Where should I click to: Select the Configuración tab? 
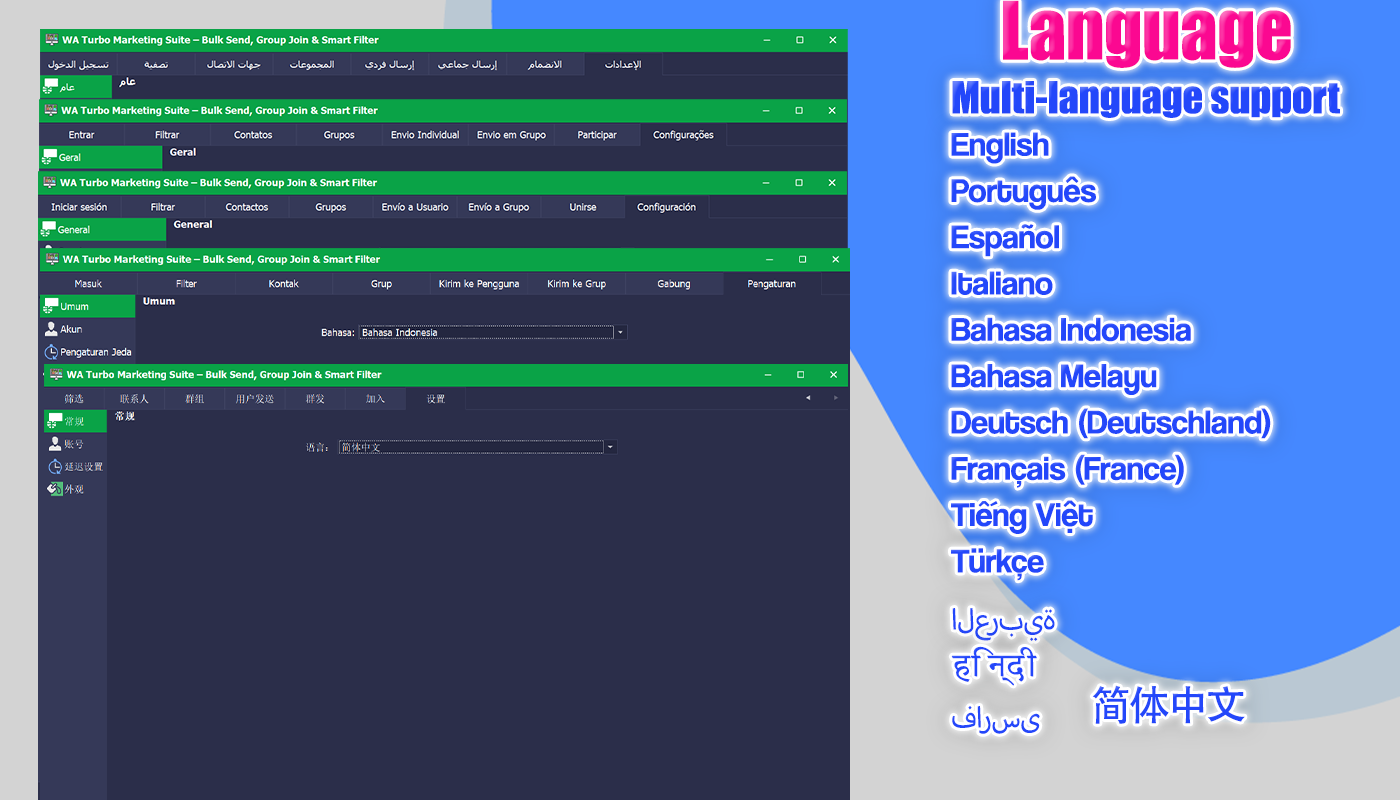[x=667, y=207]
